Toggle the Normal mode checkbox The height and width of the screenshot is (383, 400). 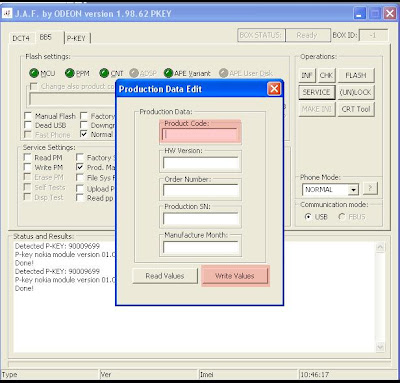coord(84,134)
